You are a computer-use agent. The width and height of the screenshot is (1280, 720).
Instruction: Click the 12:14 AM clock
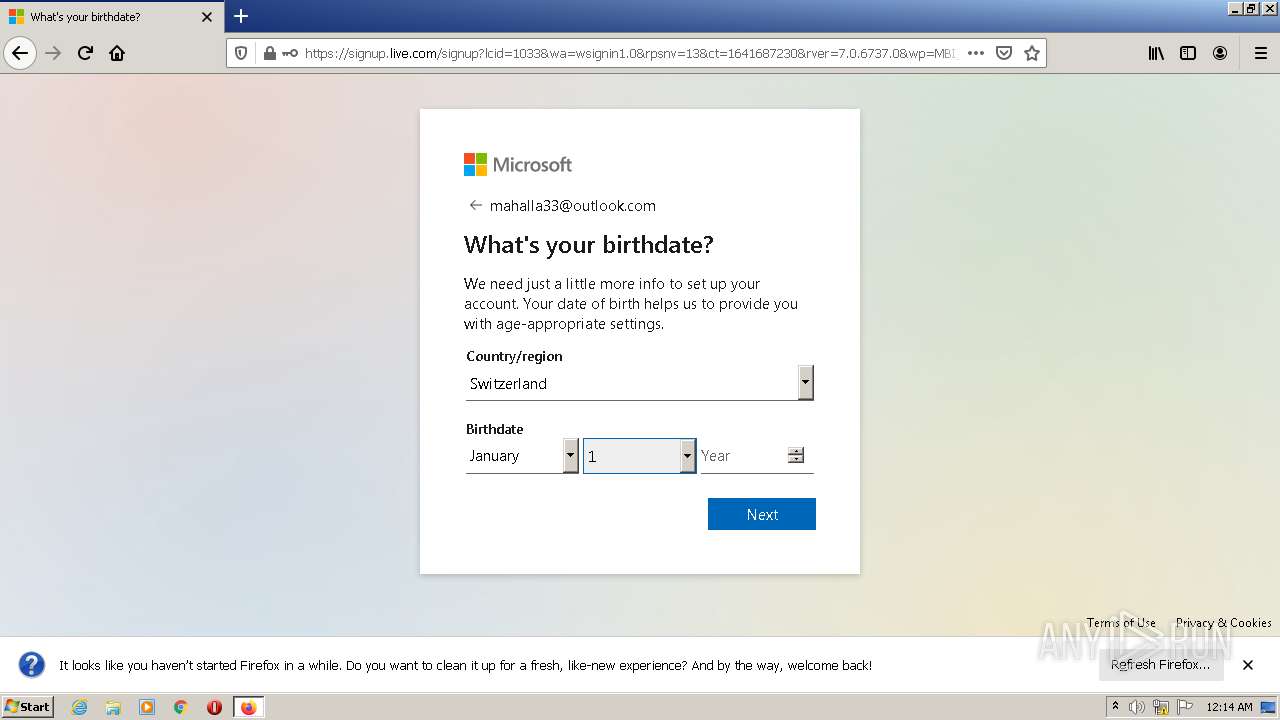click(1229, 707)
